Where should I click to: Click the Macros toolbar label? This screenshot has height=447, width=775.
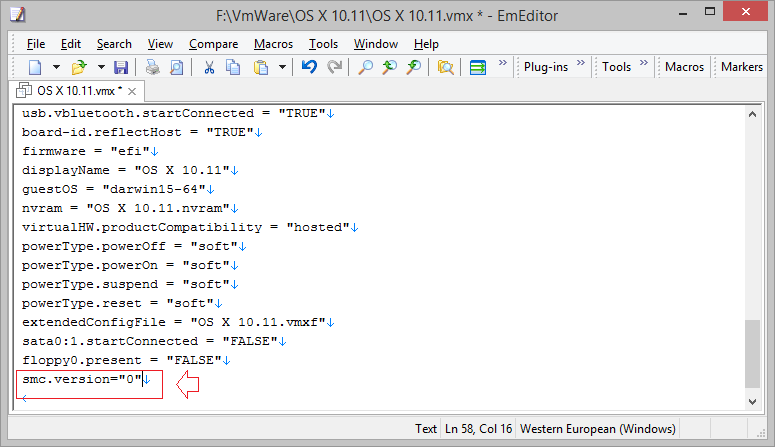click(684, 67)
